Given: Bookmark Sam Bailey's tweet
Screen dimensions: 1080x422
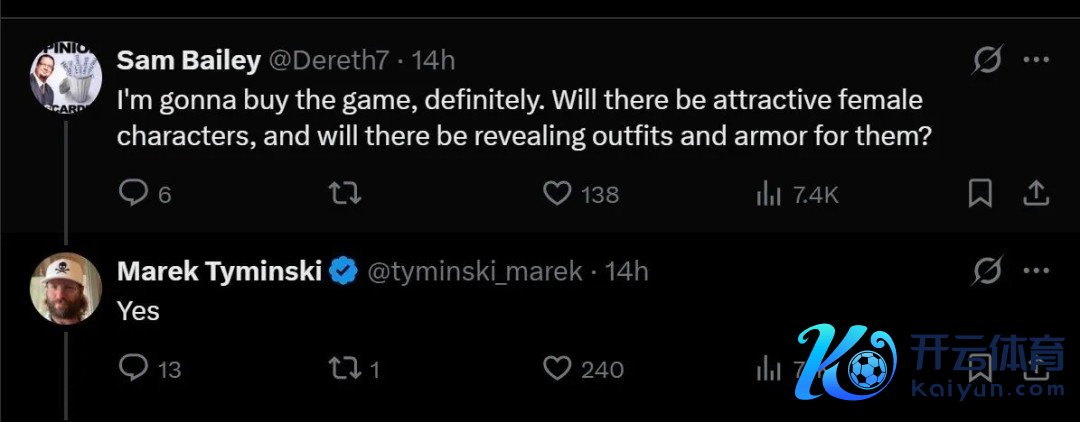Looking at the screenshot, I should (x=980, y=192).
